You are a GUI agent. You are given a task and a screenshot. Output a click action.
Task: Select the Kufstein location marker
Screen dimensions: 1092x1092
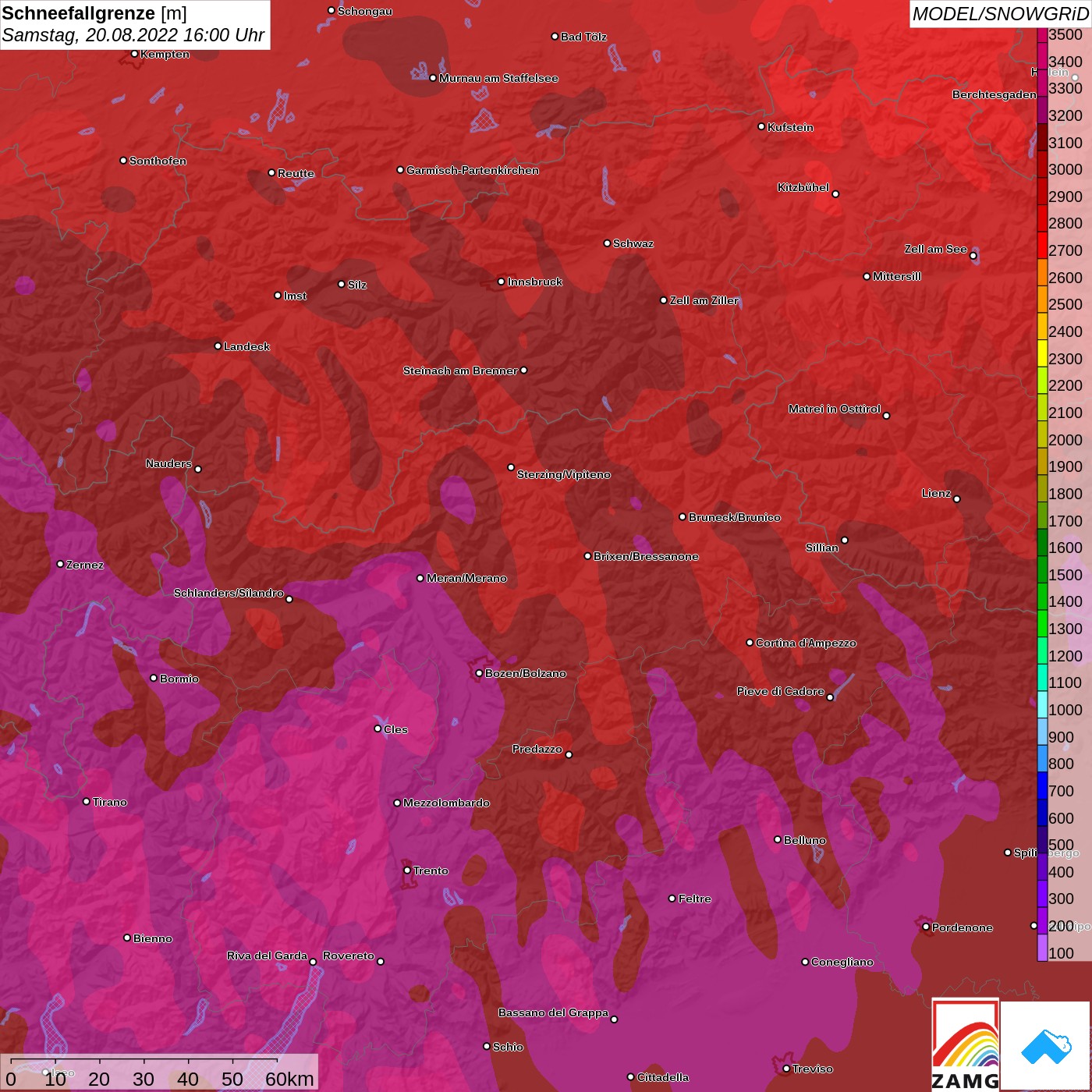(761, 126)
